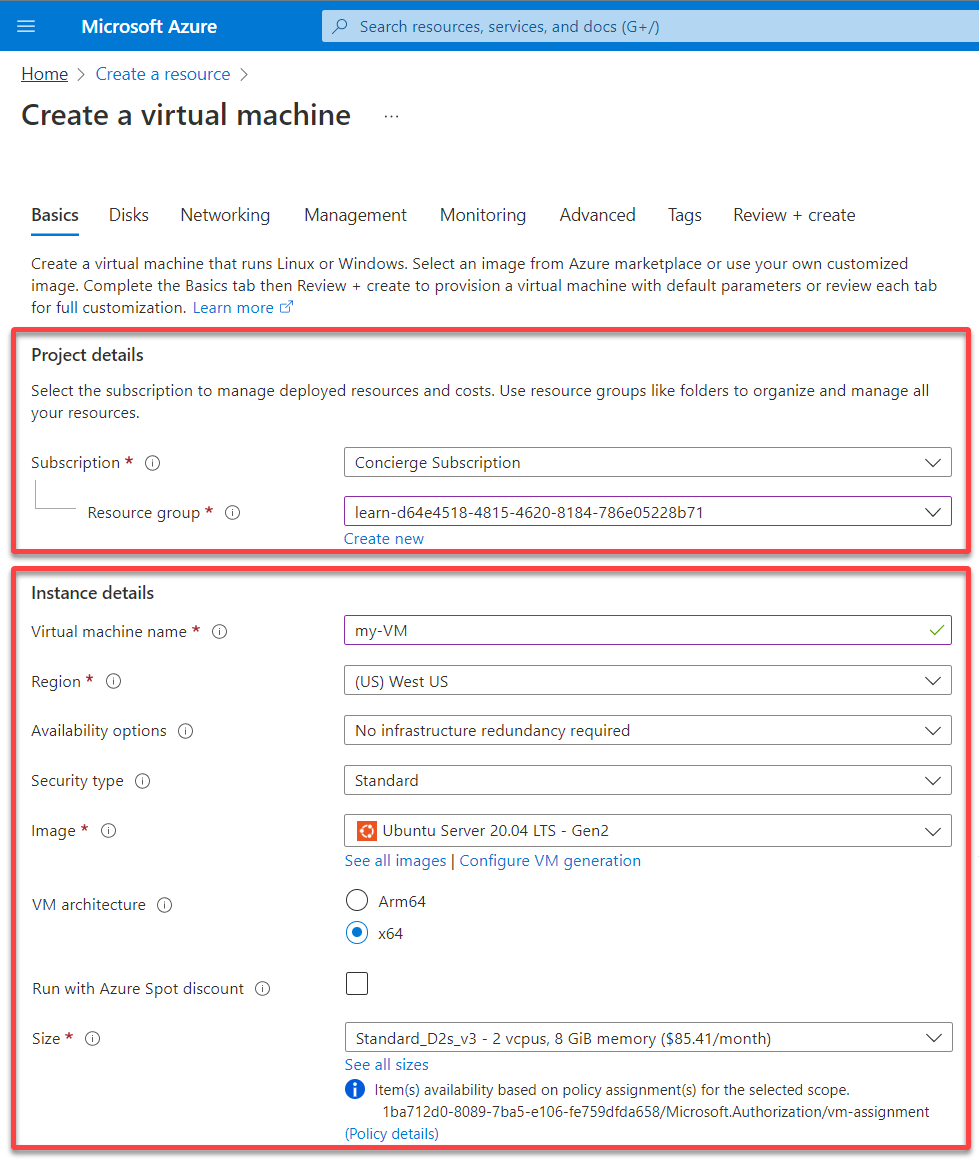This screenshot has width=979, height=1165.
Task: Open the Availability options dropdown
Action: [648, 730]
